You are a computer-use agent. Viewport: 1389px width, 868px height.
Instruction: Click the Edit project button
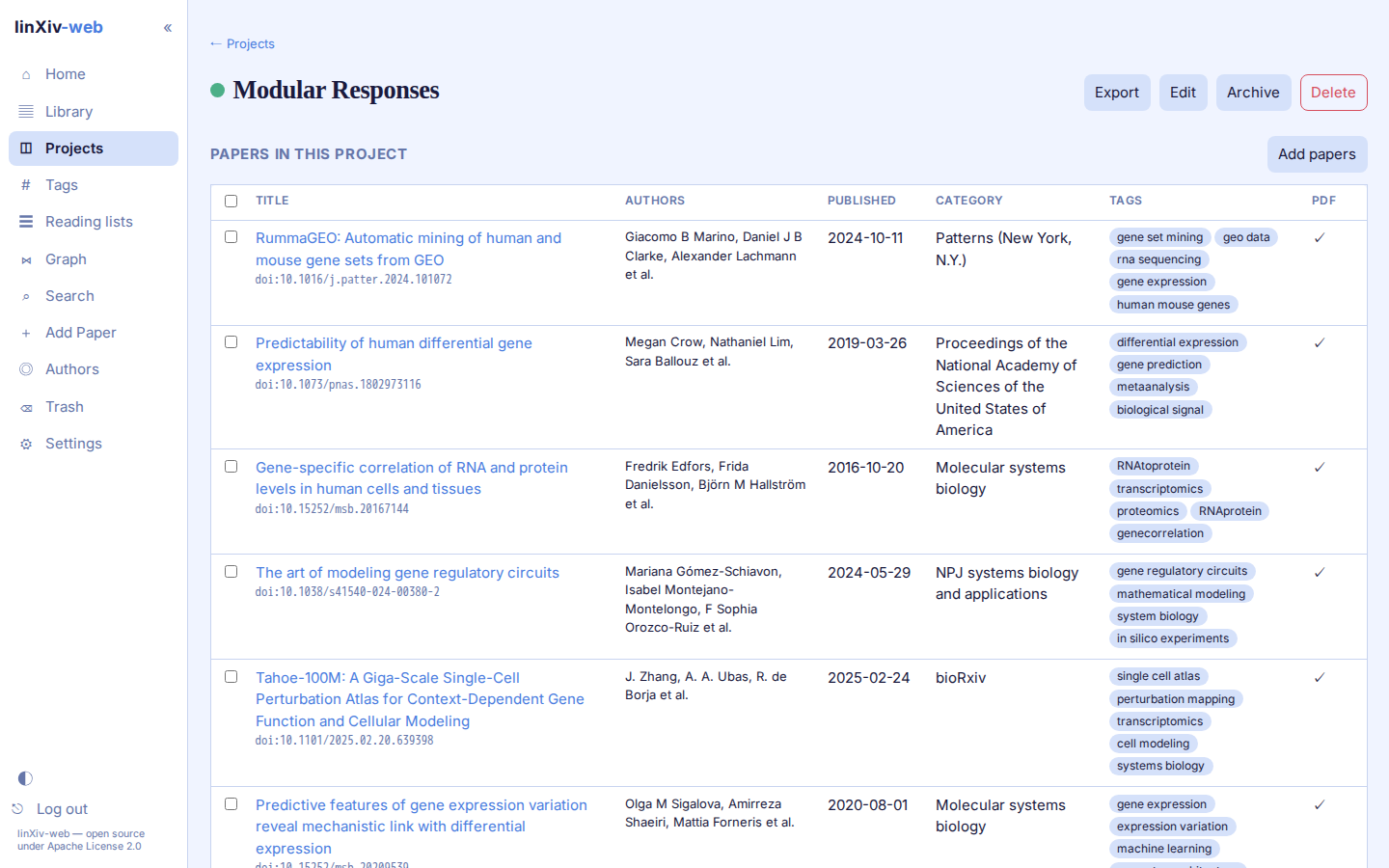1183,93
